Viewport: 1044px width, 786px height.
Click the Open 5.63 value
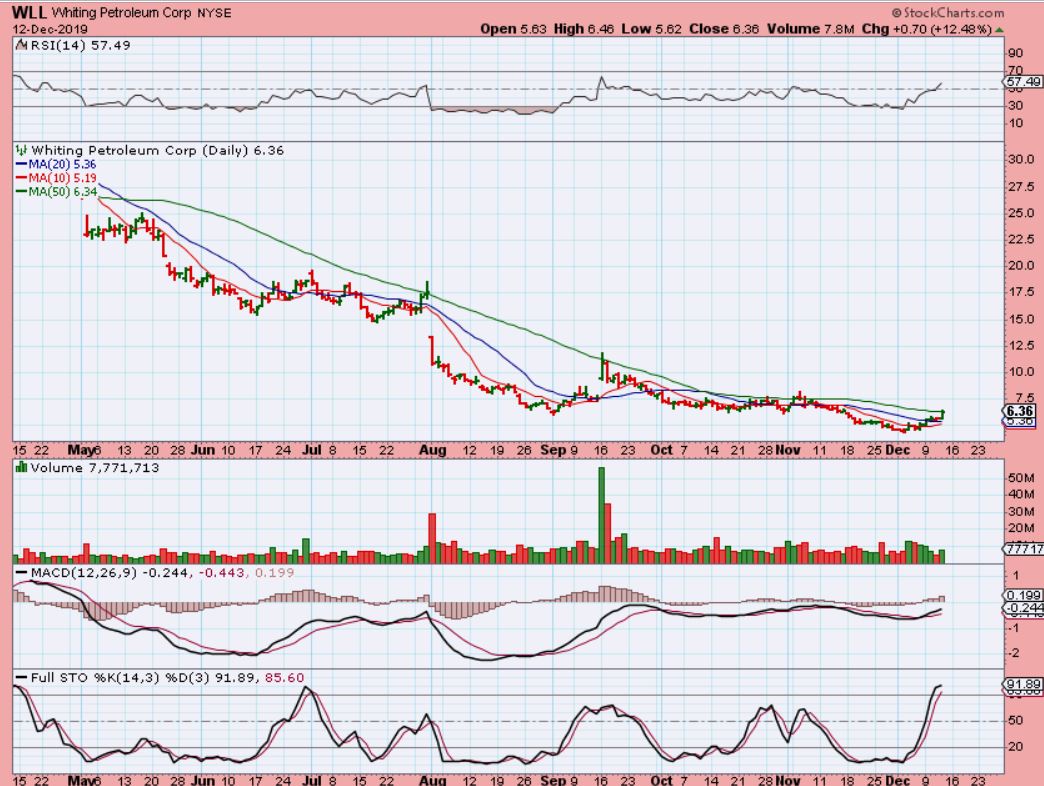513,29
